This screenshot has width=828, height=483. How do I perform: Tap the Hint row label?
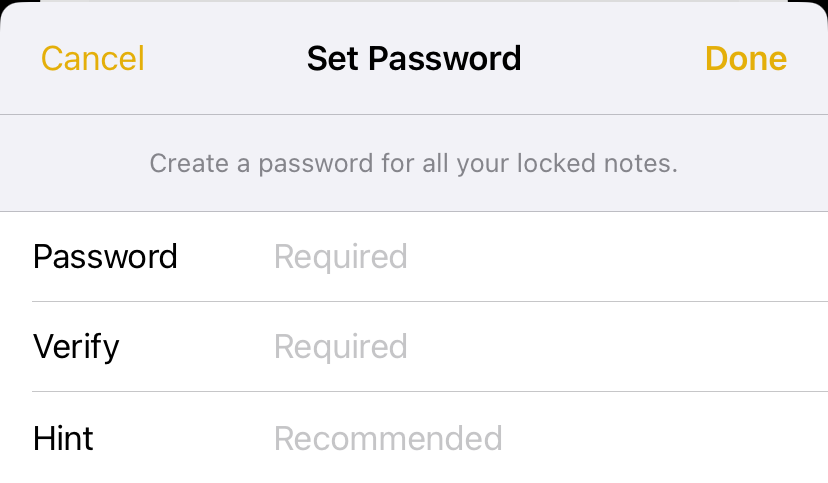pos(63,438)
